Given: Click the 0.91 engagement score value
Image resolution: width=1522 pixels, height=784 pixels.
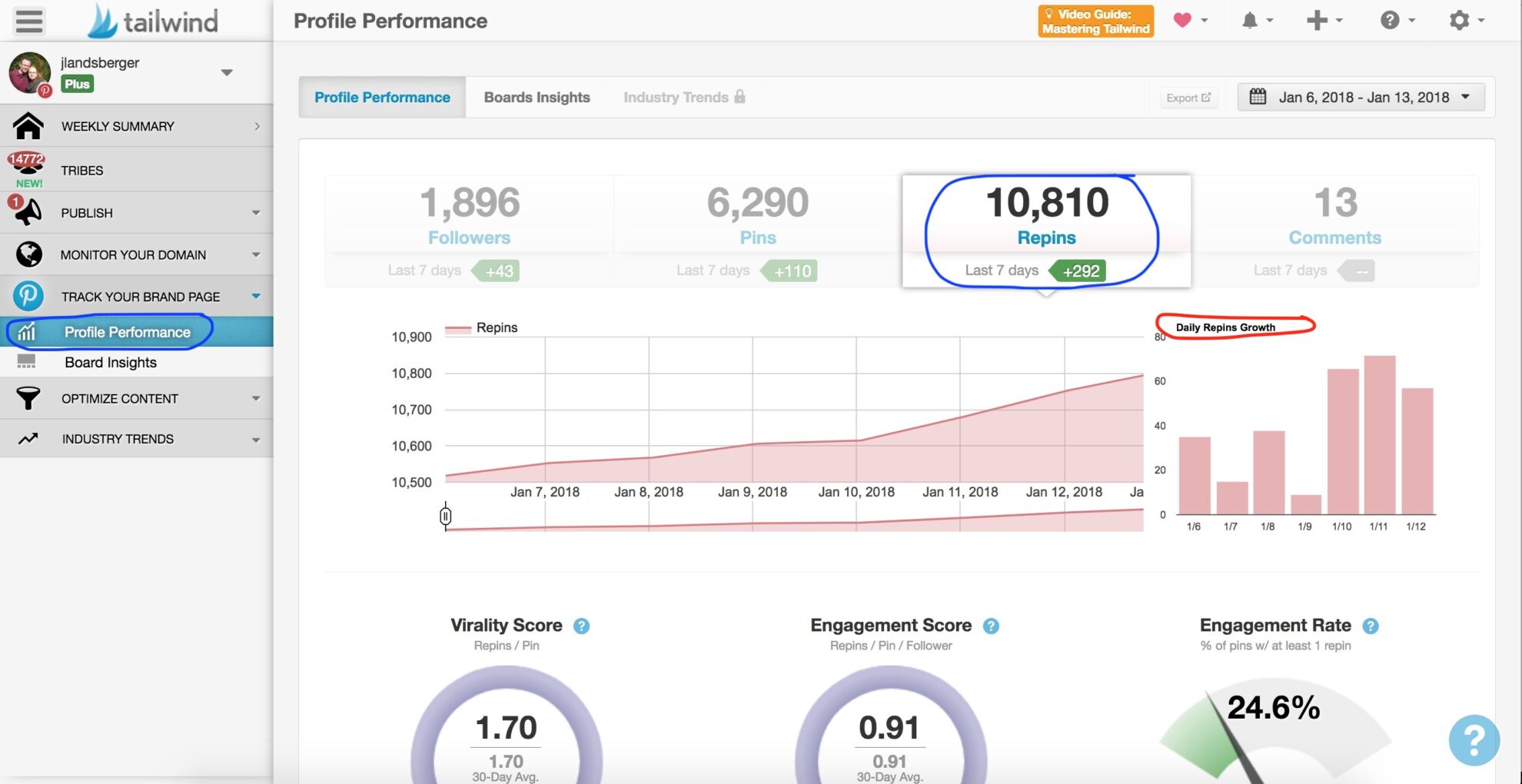Looking at the screenshot, I should tap(889, 727).
